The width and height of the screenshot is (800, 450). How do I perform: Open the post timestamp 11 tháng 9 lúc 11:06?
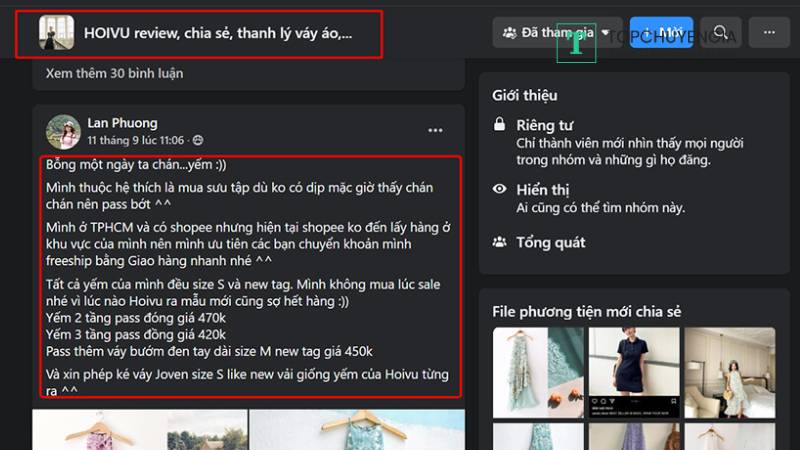pos(135,140)
